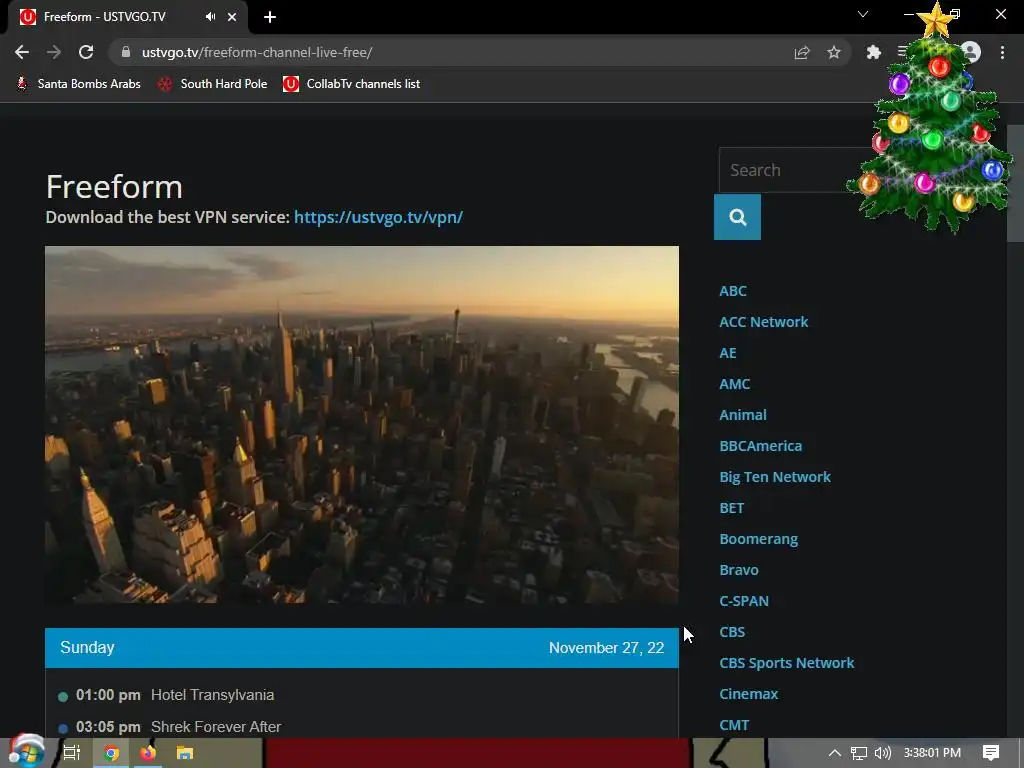Click the Sunday schedule header

[87, 647]
